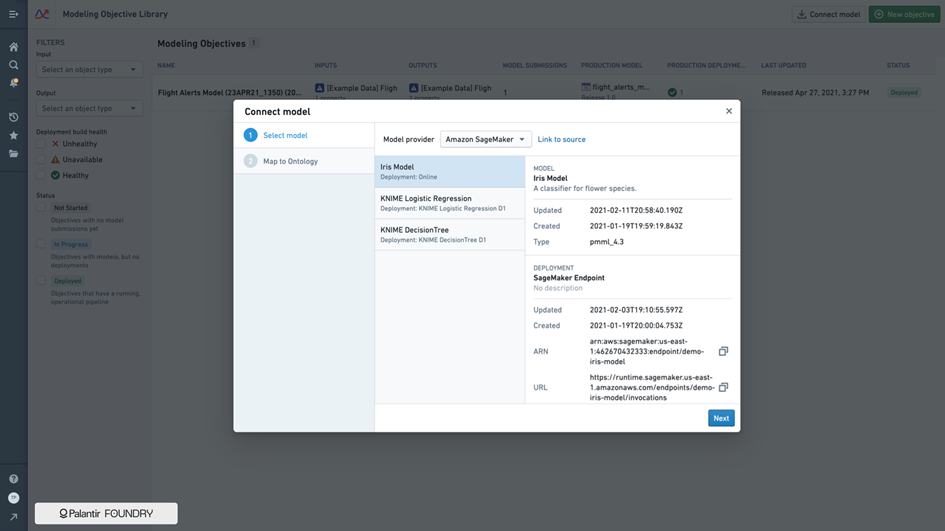Click the STATUS column header

point(898,65)
